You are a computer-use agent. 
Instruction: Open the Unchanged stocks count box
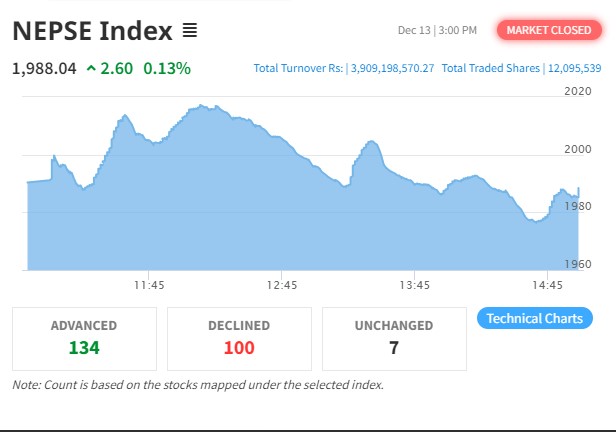[393, 338]
